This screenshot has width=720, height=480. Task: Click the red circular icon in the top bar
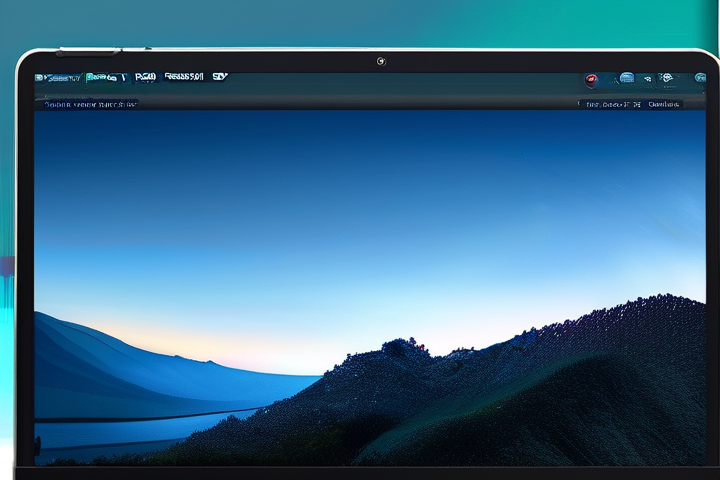591,79
